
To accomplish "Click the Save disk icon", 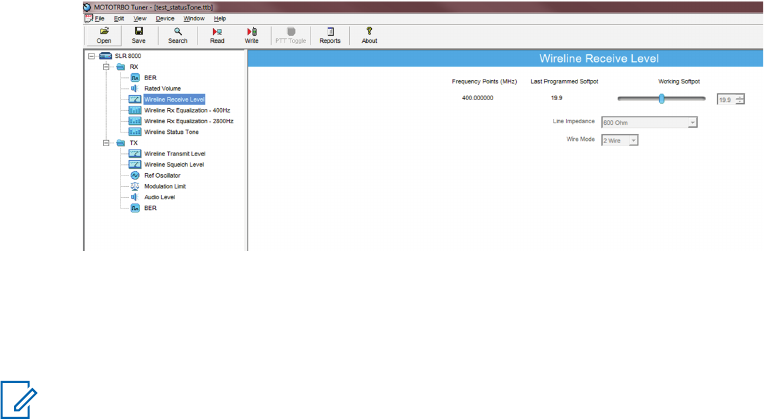I will click(x=139, y=31).
